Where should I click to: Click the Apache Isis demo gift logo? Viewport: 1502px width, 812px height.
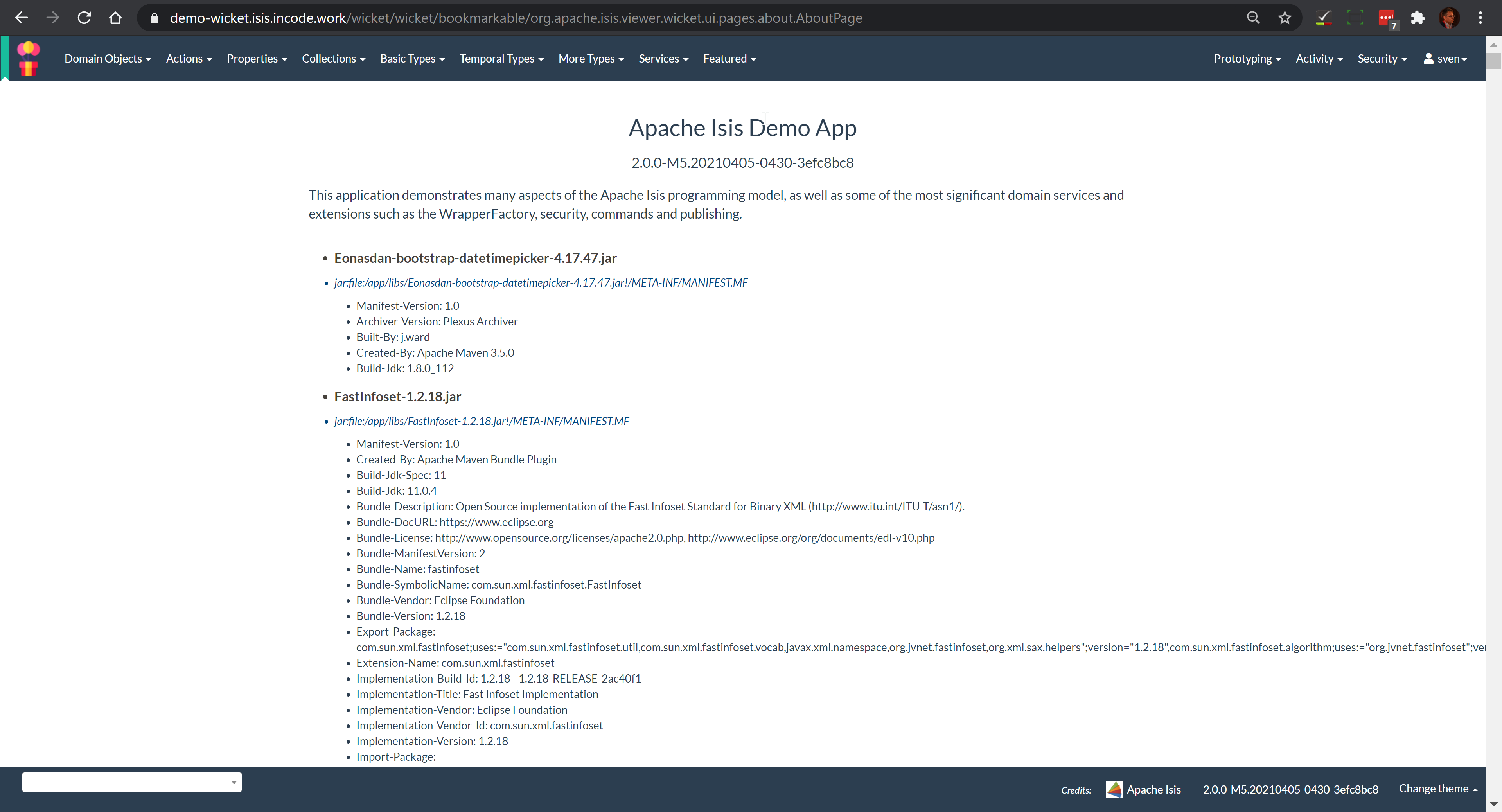click(x=28, y=59)
